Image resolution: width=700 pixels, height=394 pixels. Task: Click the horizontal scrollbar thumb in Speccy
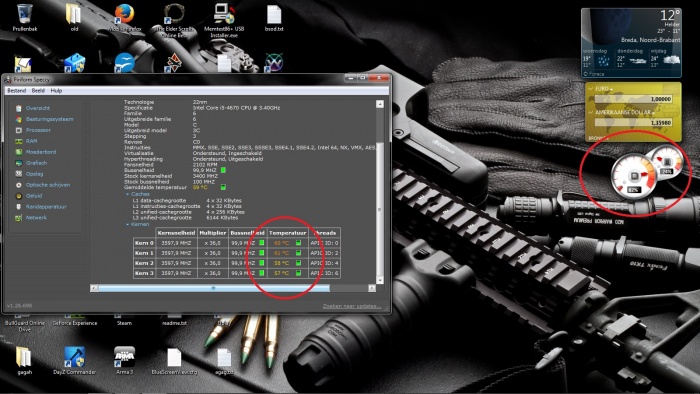(x=214, y=288)
